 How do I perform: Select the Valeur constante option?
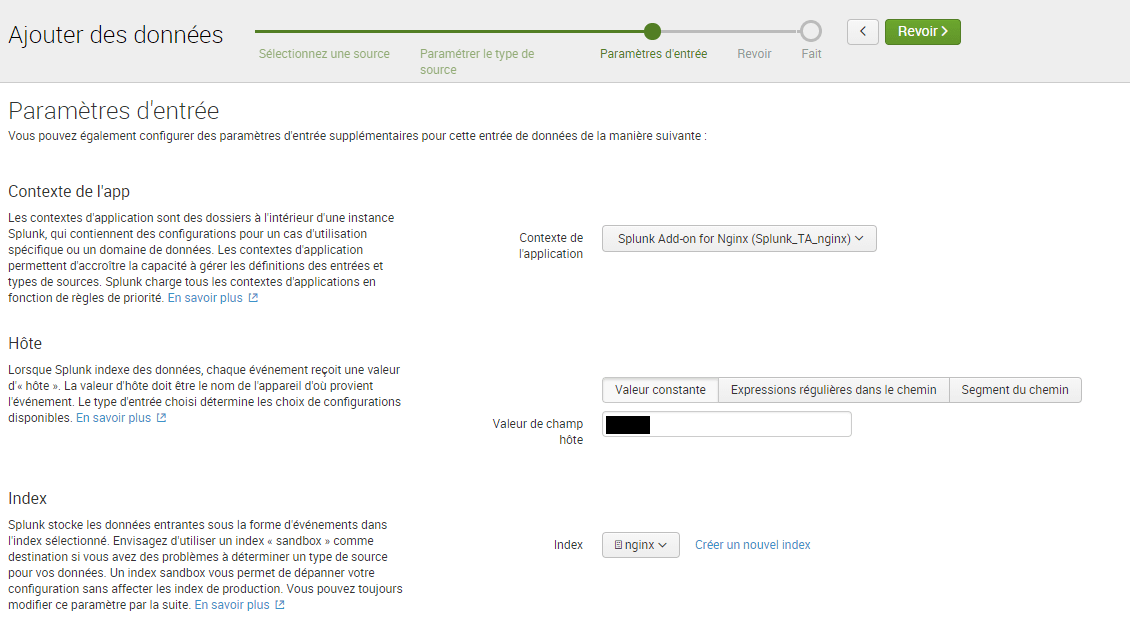(660, 390)
